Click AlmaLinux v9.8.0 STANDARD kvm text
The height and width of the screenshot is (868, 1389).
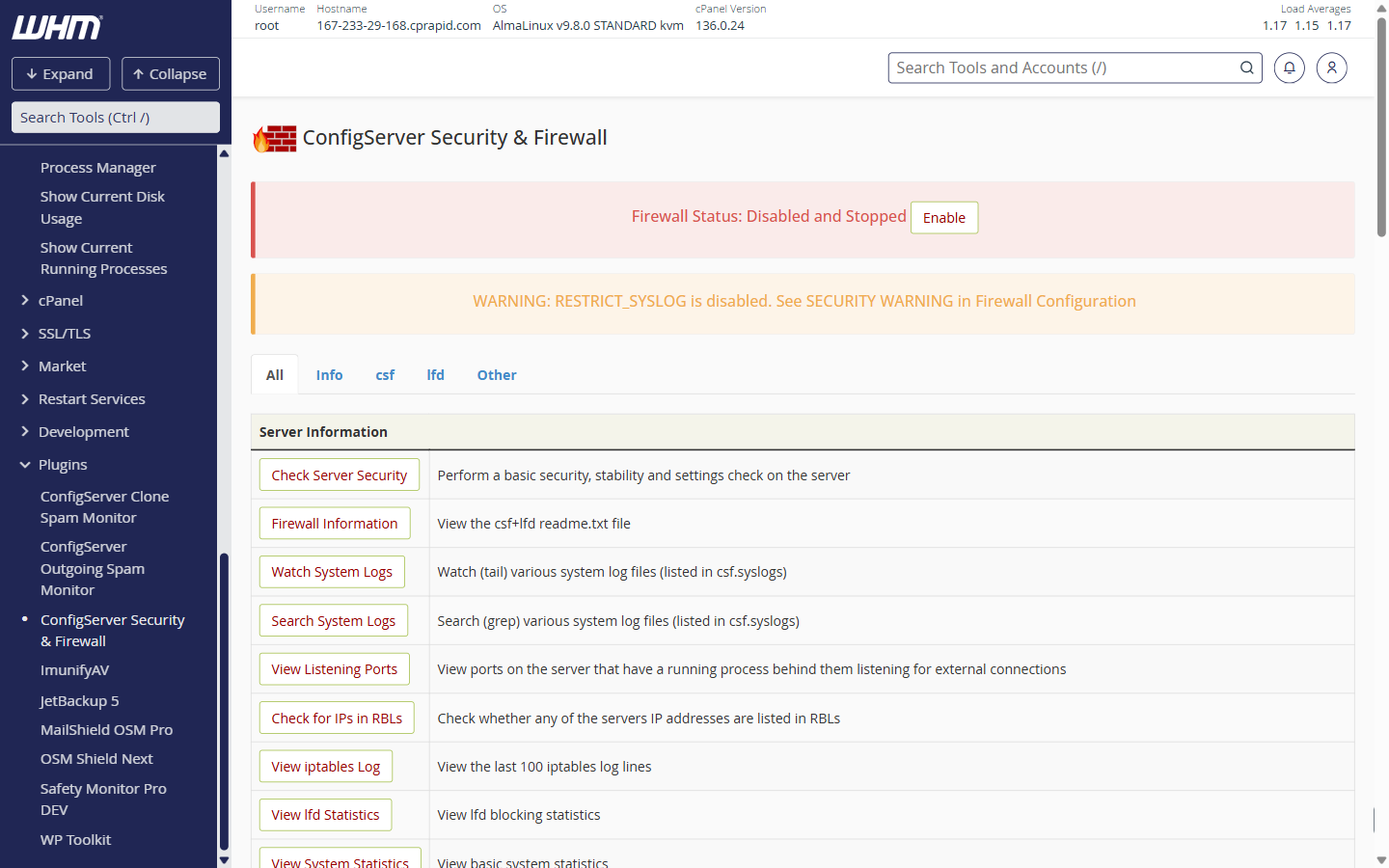(588, 26)
